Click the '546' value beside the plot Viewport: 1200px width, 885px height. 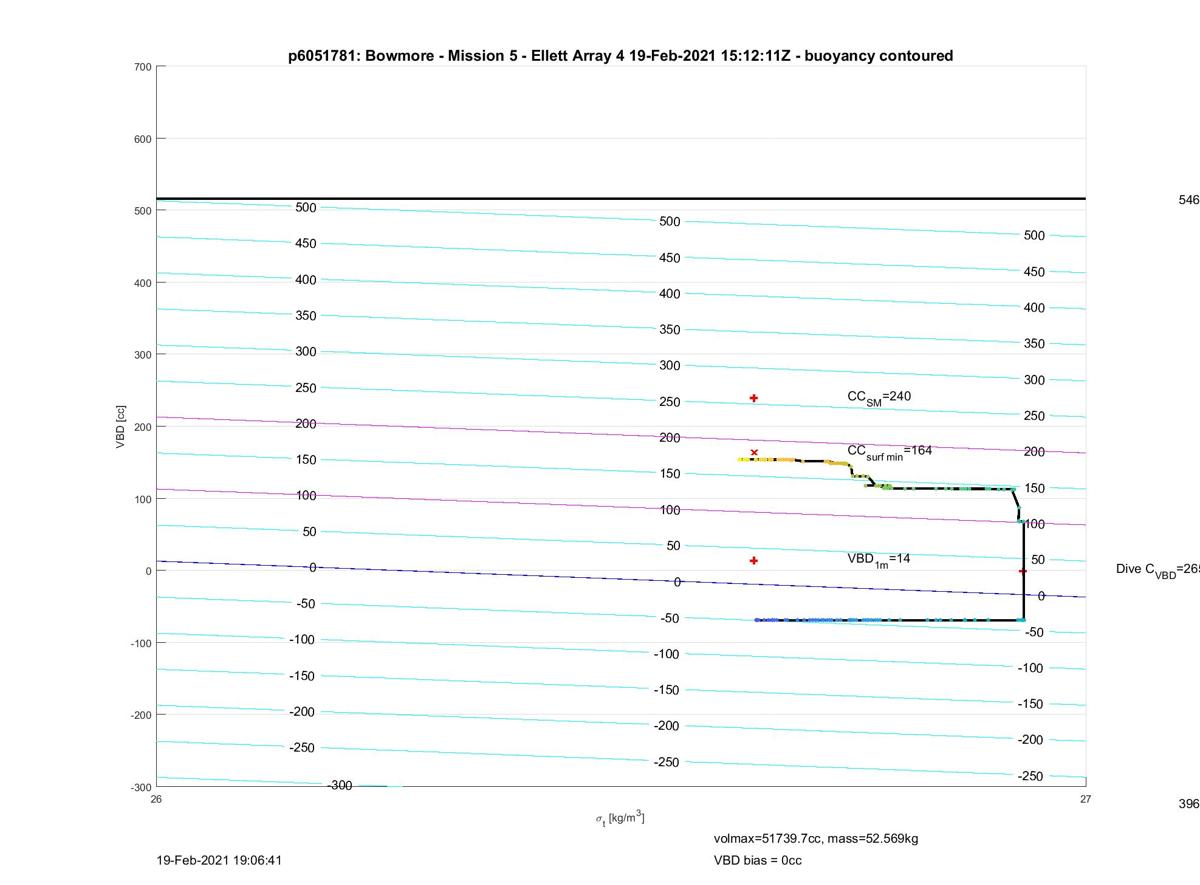1189,200
